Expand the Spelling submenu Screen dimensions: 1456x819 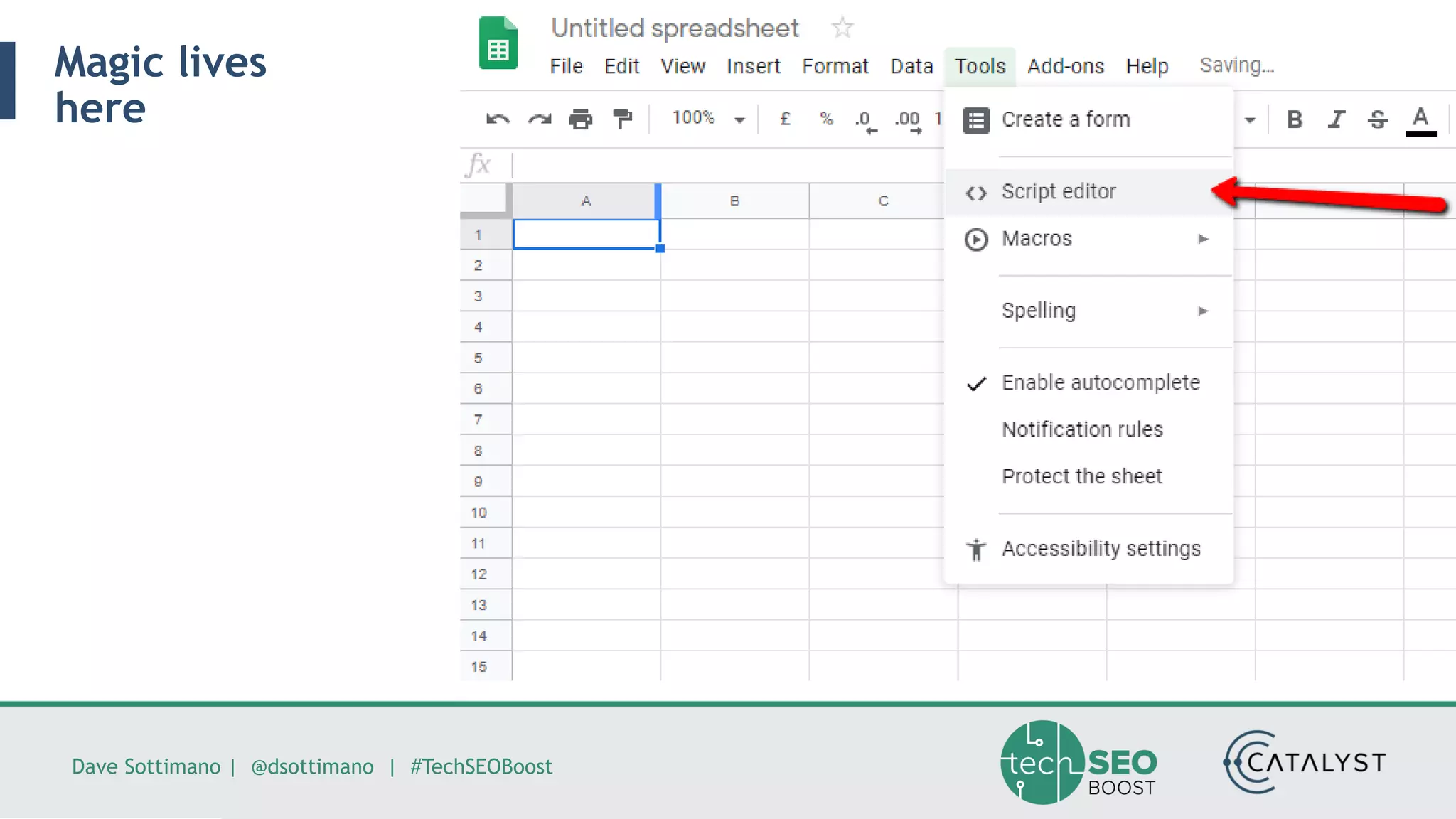pos(1088,311)
